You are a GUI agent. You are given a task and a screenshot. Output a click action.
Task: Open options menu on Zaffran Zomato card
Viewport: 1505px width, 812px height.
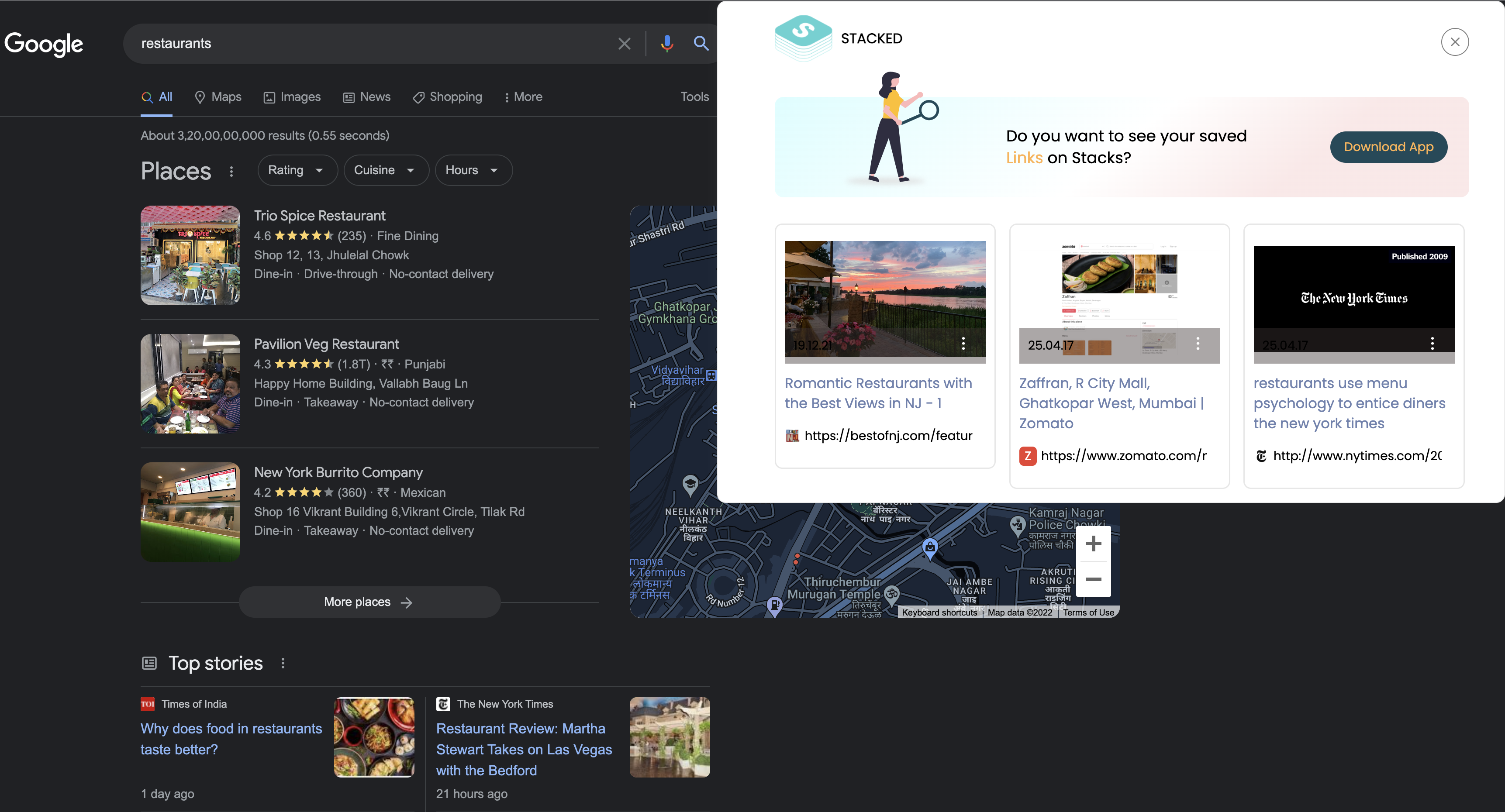pos(1198,344)
